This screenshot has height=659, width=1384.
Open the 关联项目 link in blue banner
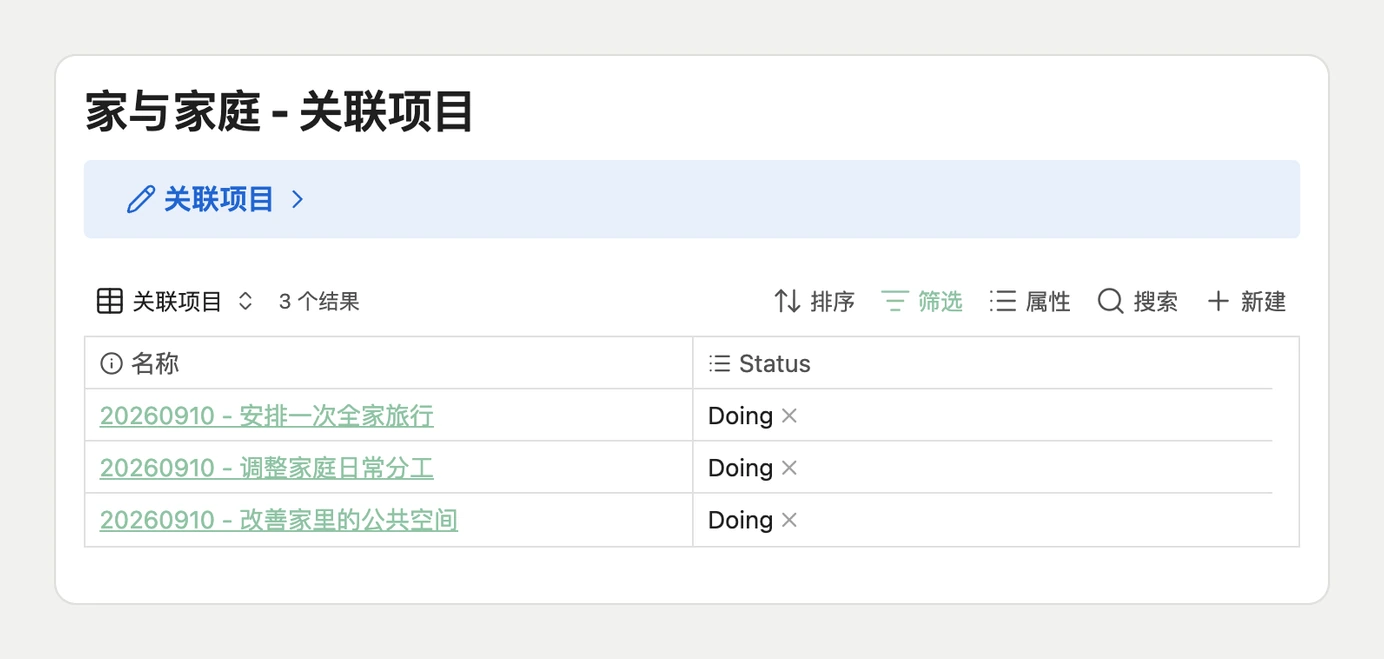[x=219, y=199]
